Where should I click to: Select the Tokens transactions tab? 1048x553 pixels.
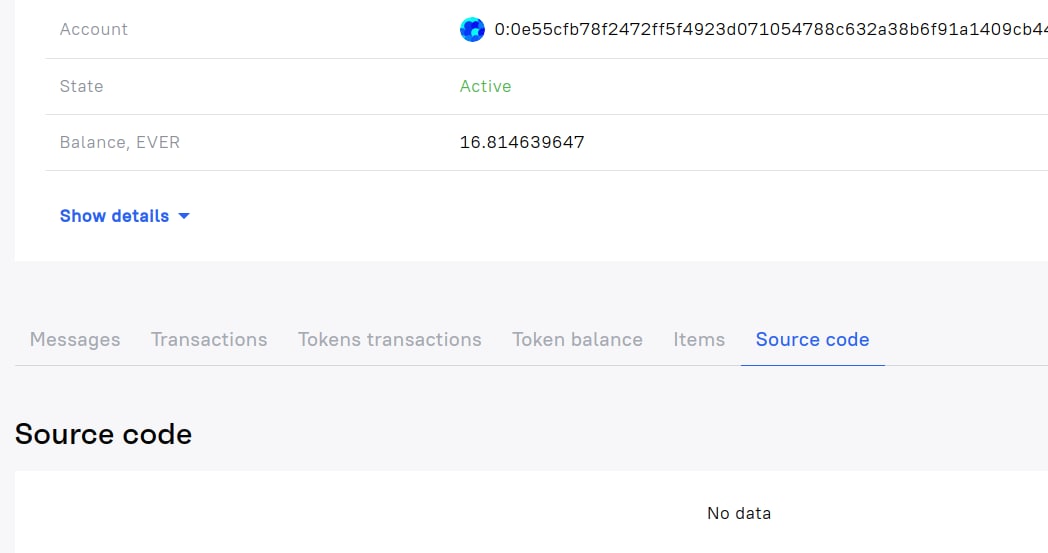pos(390,340)
